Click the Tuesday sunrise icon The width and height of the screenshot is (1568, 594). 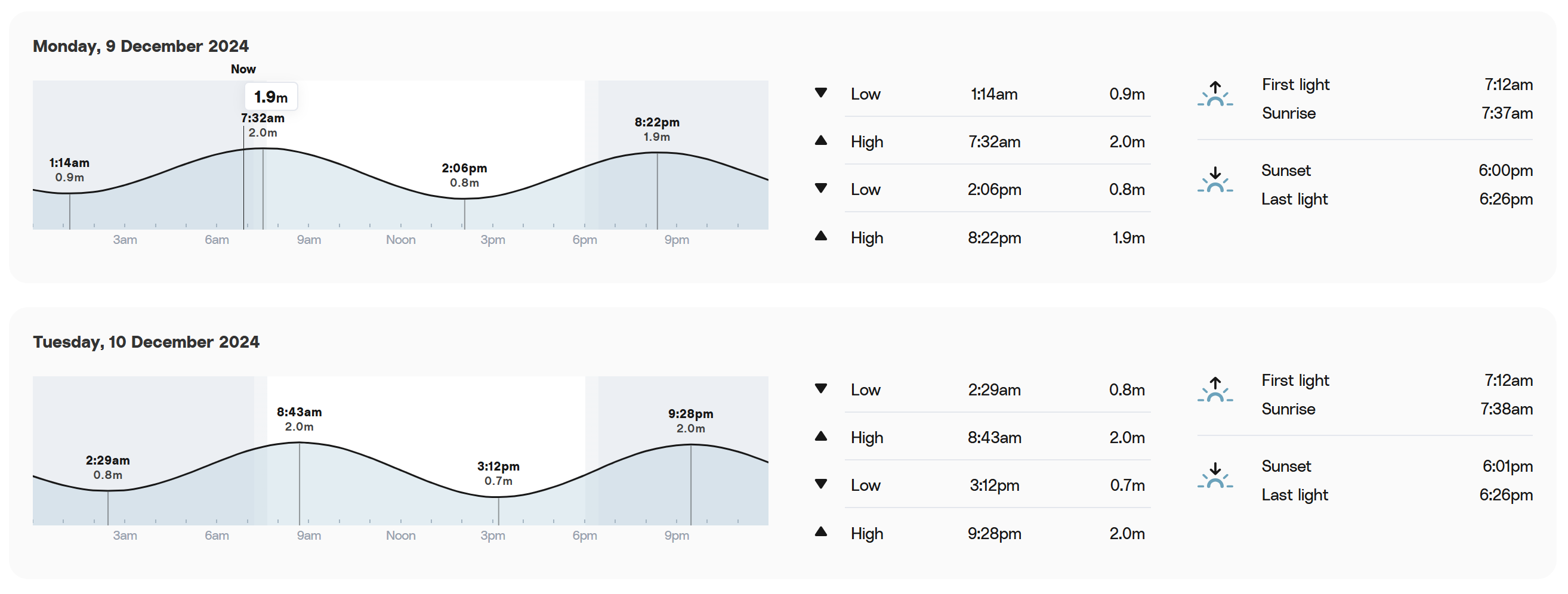point(1214,389)
